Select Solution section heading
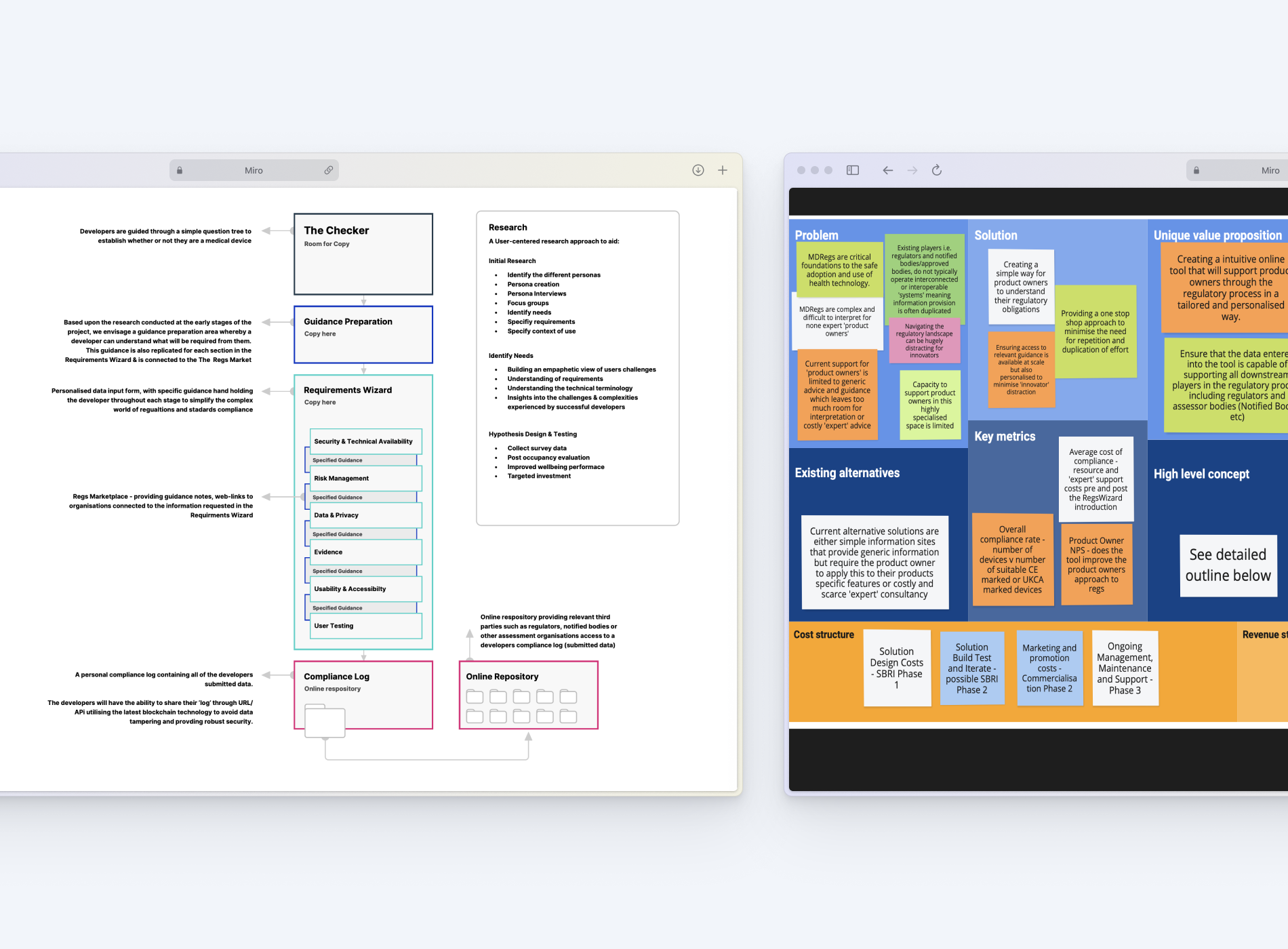The height and width of the screenshot is (949, 1288). coord(996,235)
